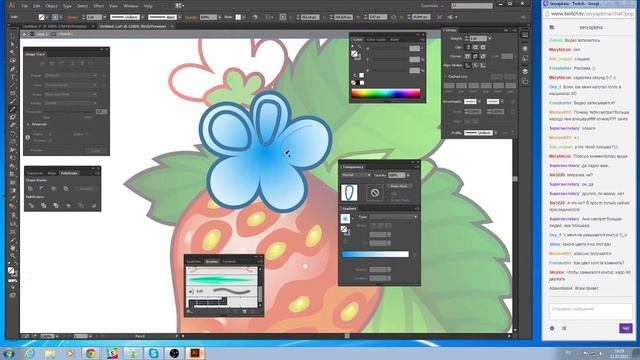Click the petal thumbnail in the Transparency panel
Image resolution: width=640 pixels, height=360 pixels.
click(x=349, y=193)
